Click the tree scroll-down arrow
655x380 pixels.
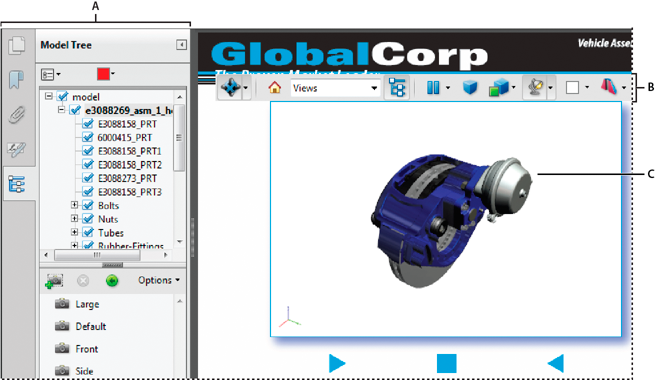pos(180,242)
